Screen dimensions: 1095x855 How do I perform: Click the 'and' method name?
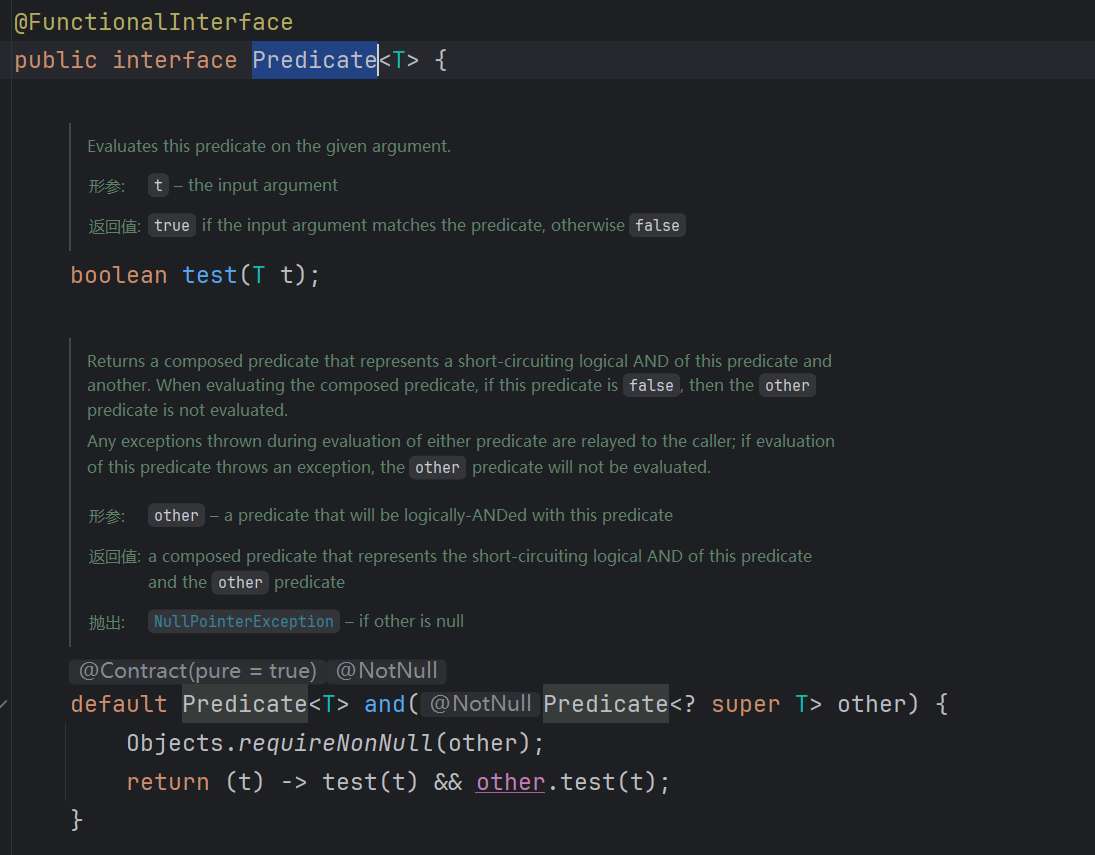coord(385,704)
